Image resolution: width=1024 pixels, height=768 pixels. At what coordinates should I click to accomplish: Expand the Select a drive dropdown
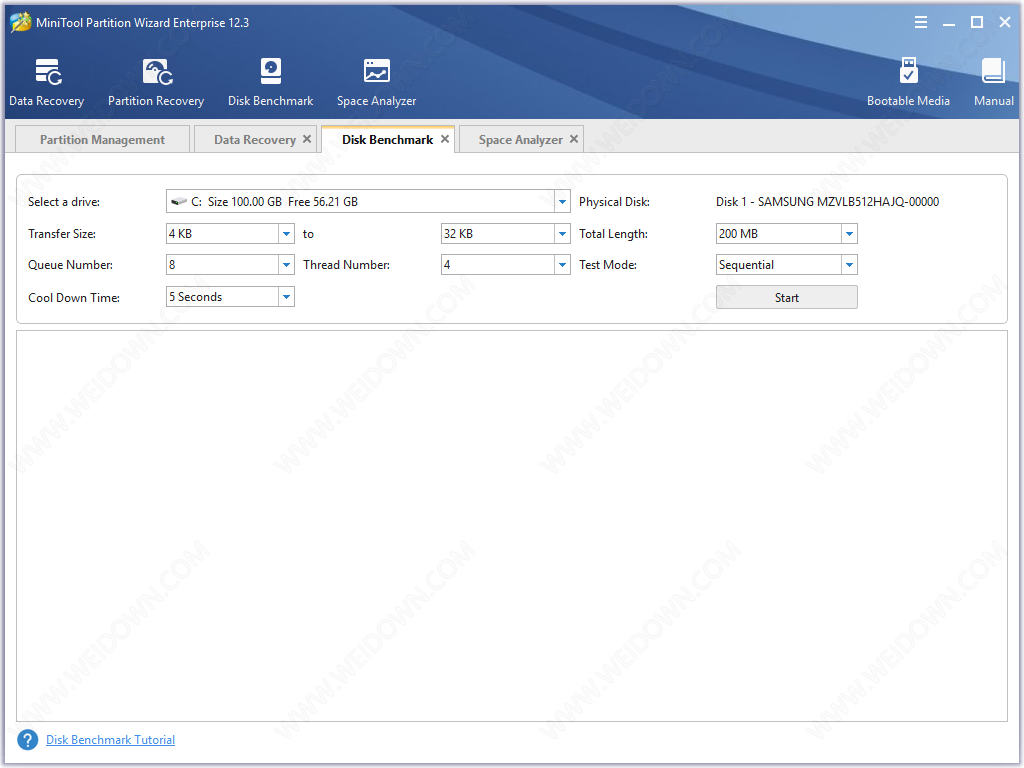pyautogui.click(x=562, y=202)
